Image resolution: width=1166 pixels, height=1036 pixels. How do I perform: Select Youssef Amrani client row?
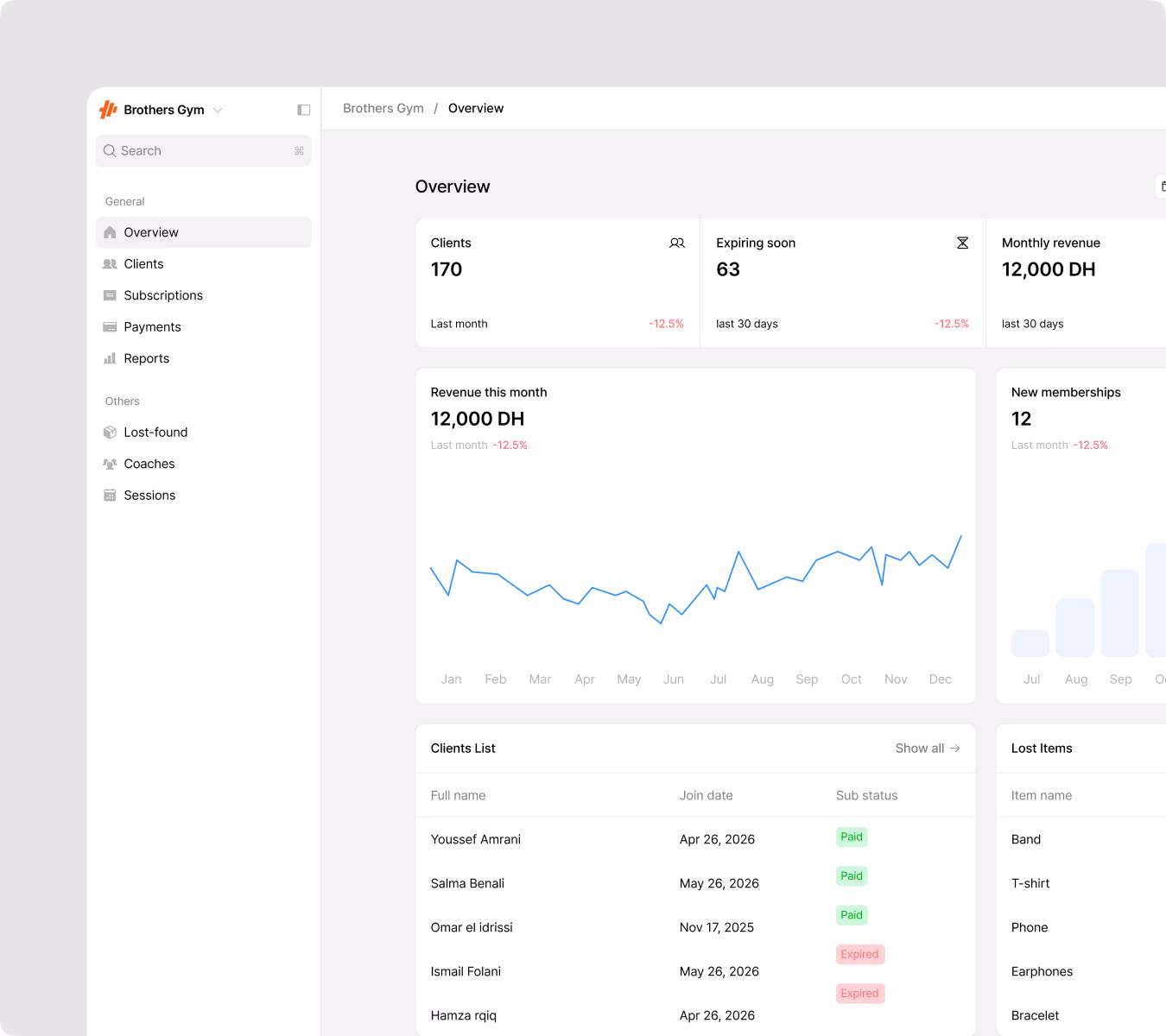696,839
